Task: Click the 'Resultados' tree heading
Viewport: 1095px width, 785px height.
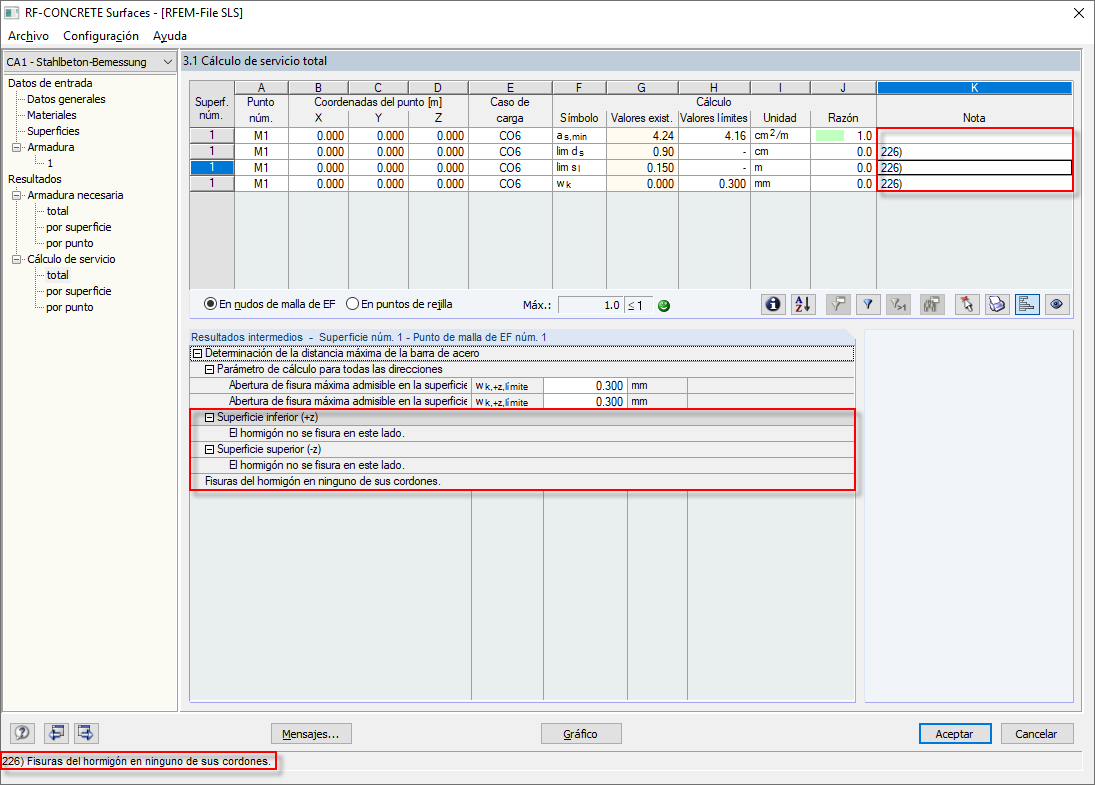Action: [x=35, y=179]
